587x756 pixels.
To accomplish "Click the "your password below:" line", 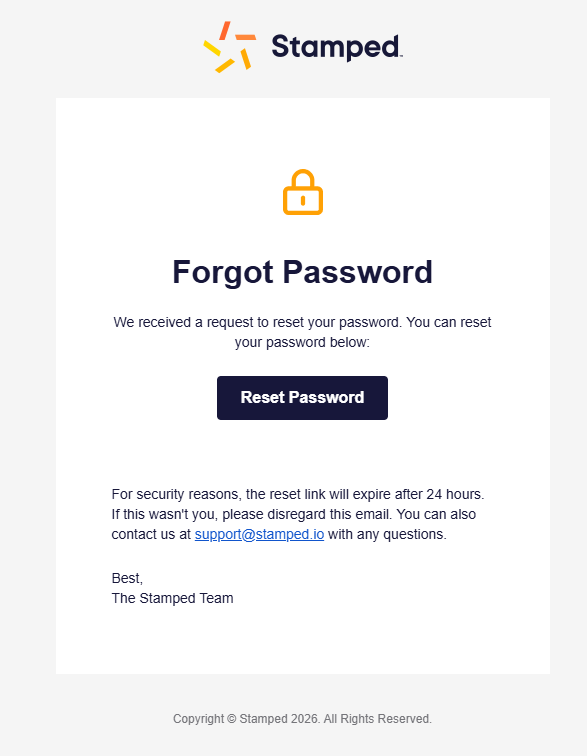I will pyautogui.click(x=302, y=342).
